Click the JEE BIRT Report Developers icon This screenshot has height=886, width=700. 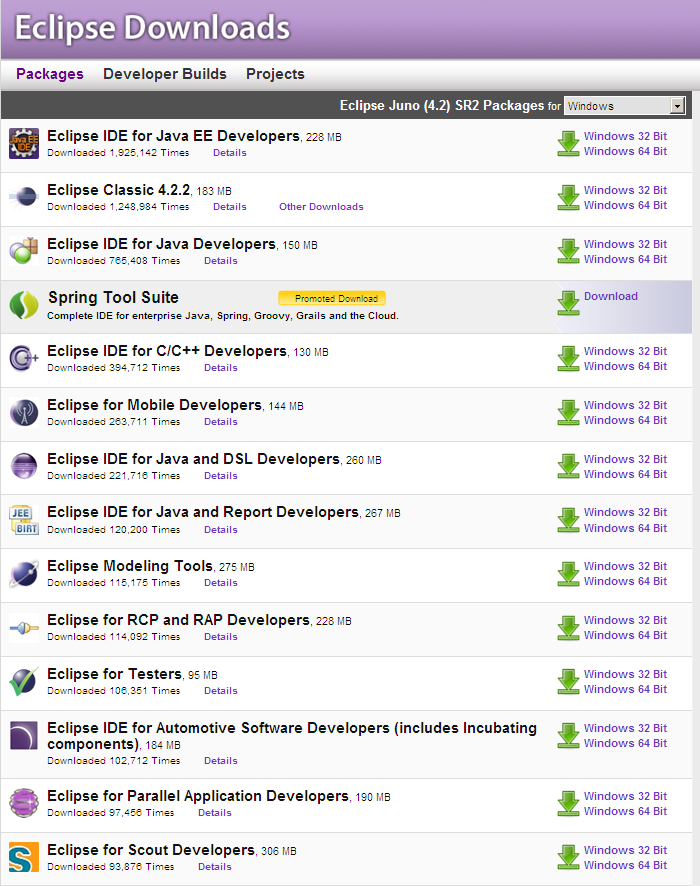(24, 520)
